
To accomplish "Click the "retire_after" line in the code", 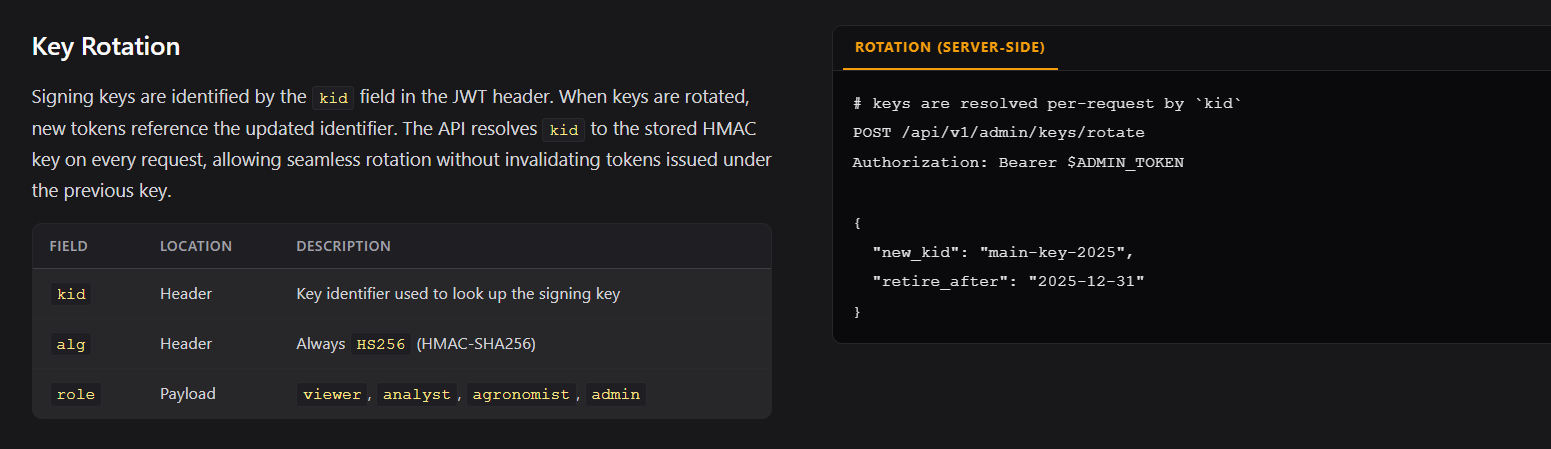I will pos(1008,282).
